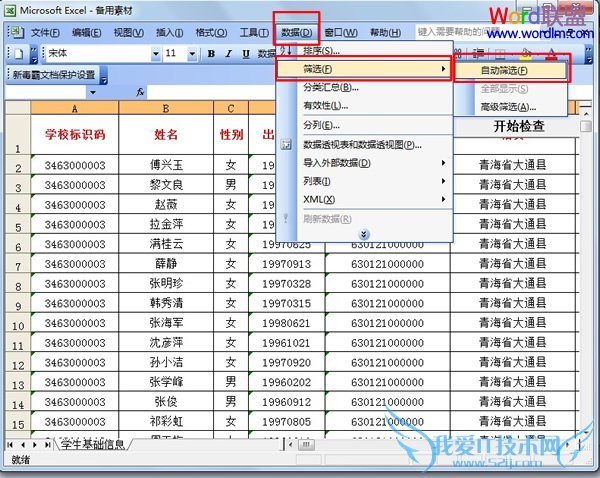Click the Excel application icon in title bar
Viewport: 600px width, 478px height.
(10, 10)
